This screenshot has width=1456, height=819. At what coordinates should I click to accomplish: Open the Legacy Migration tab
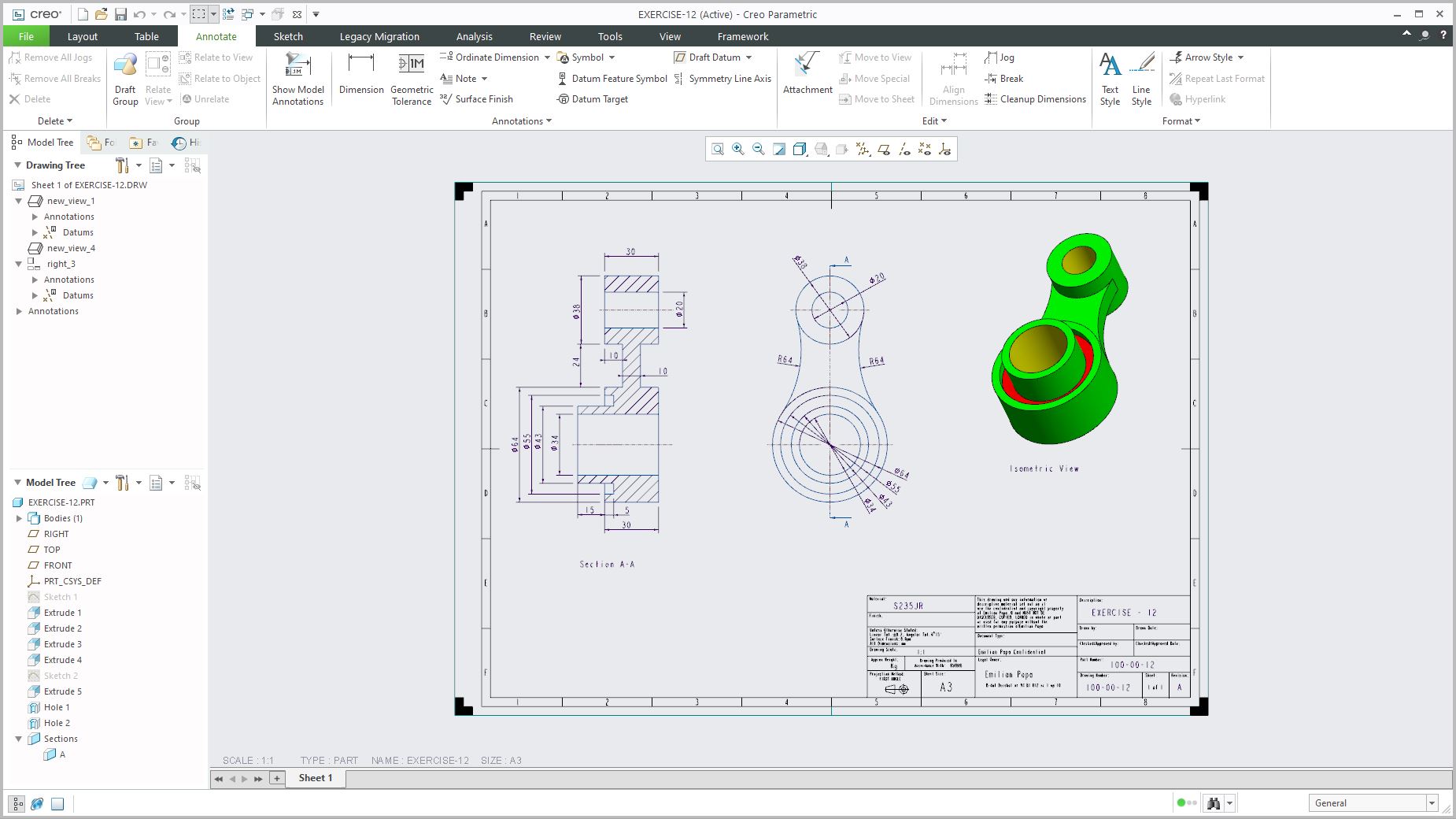point(379,36)
